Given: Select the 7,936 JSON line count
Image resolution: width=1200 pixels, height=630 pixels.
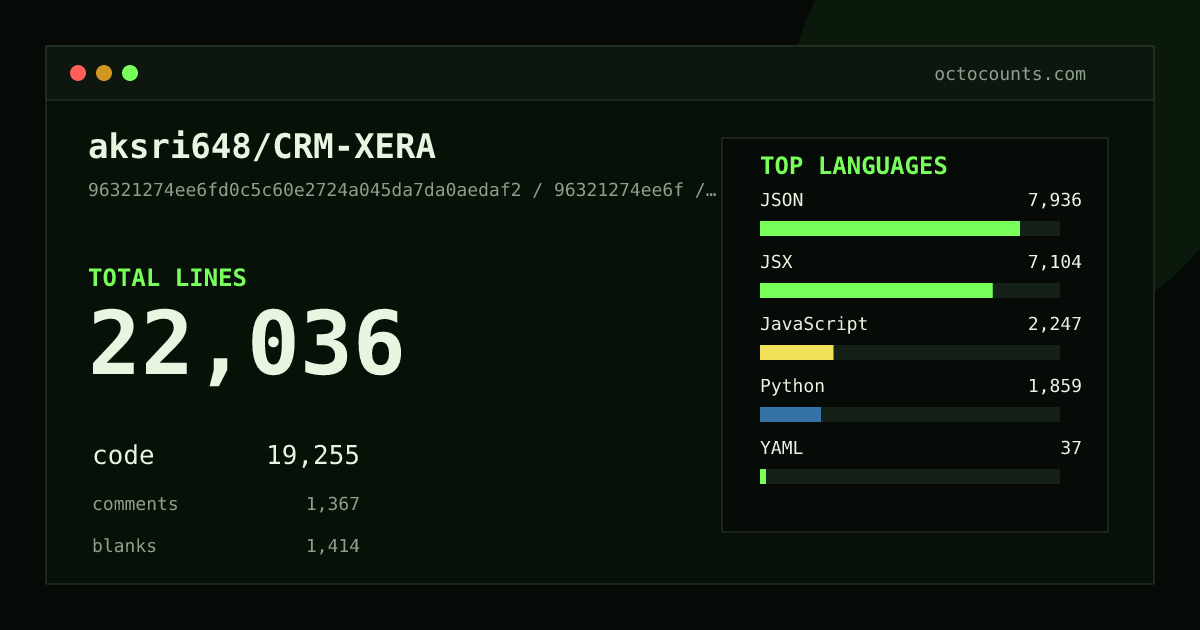Looking at the screenshot, I should click(1055, 200).
